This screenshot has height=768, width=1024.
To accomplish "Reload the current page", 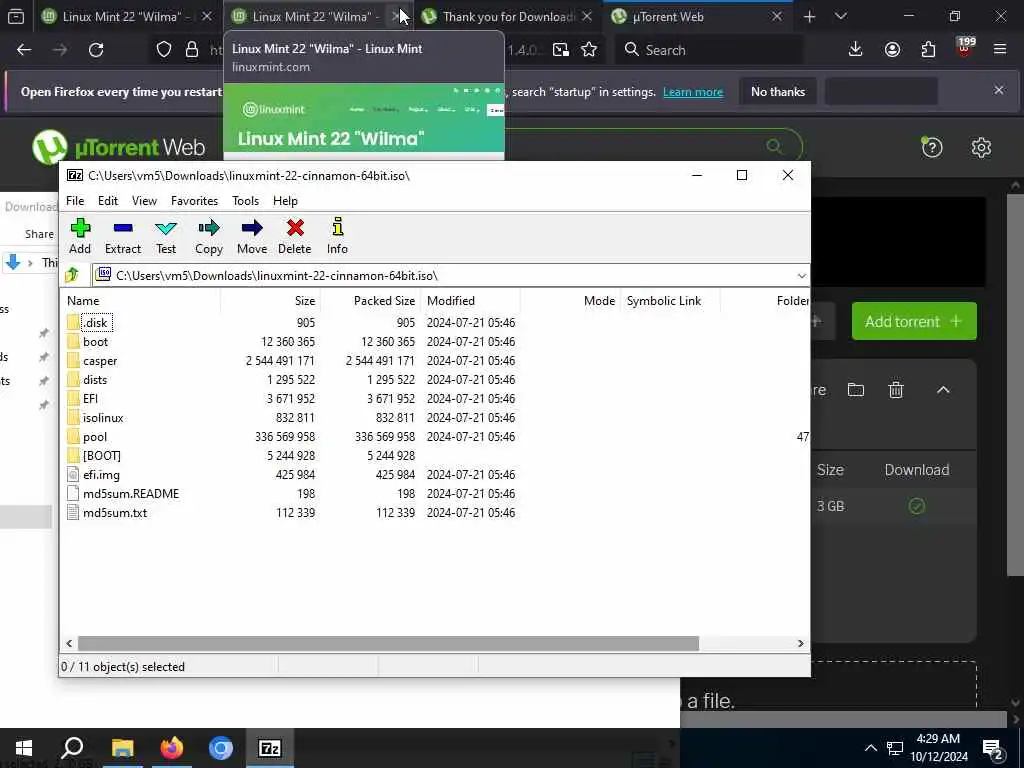I will coord(96,50).
